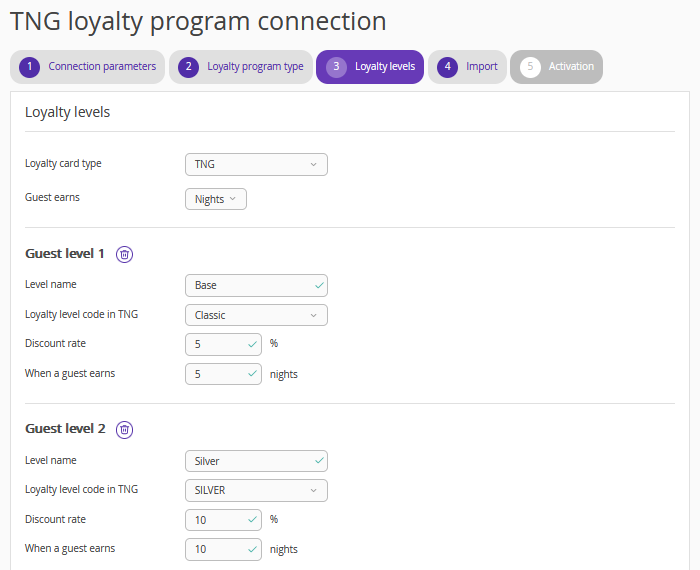Delete Guest level 2 with trash icon
The width and height of the screenshot is (700, 570).
(124, 430)
